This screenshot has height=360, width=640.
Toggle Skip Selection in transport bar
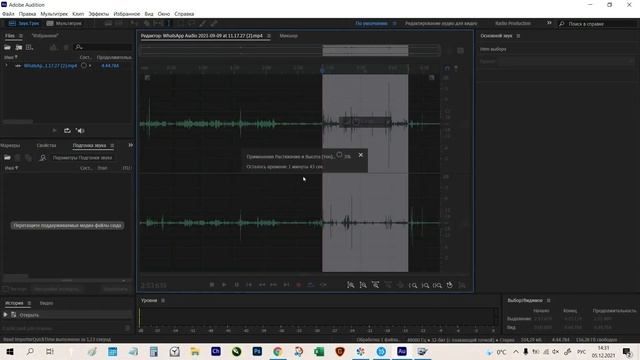click(x=323, y=285)
